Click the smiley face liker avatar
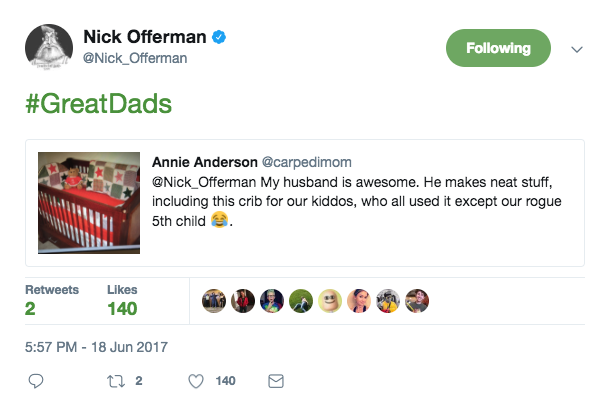Viewport: 608px width, 399px height. point(330,301)
